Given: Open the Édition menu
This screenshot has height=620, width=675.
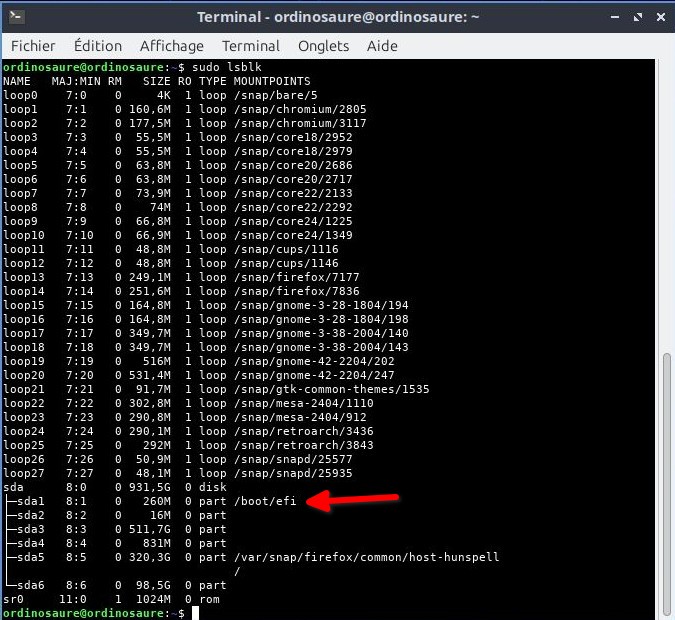Looking at the screenshot, I should (98, 46).
